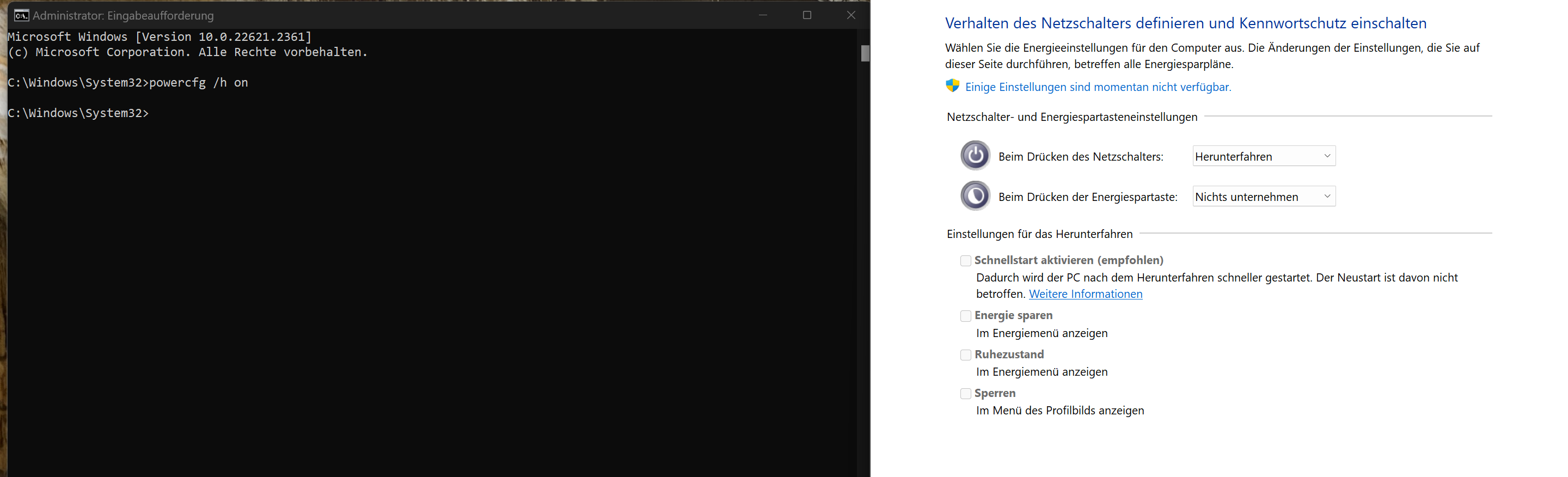
Task: Click the 'Beim Drücken des Netzschalters' label
Action: [x=1080, y=157]
